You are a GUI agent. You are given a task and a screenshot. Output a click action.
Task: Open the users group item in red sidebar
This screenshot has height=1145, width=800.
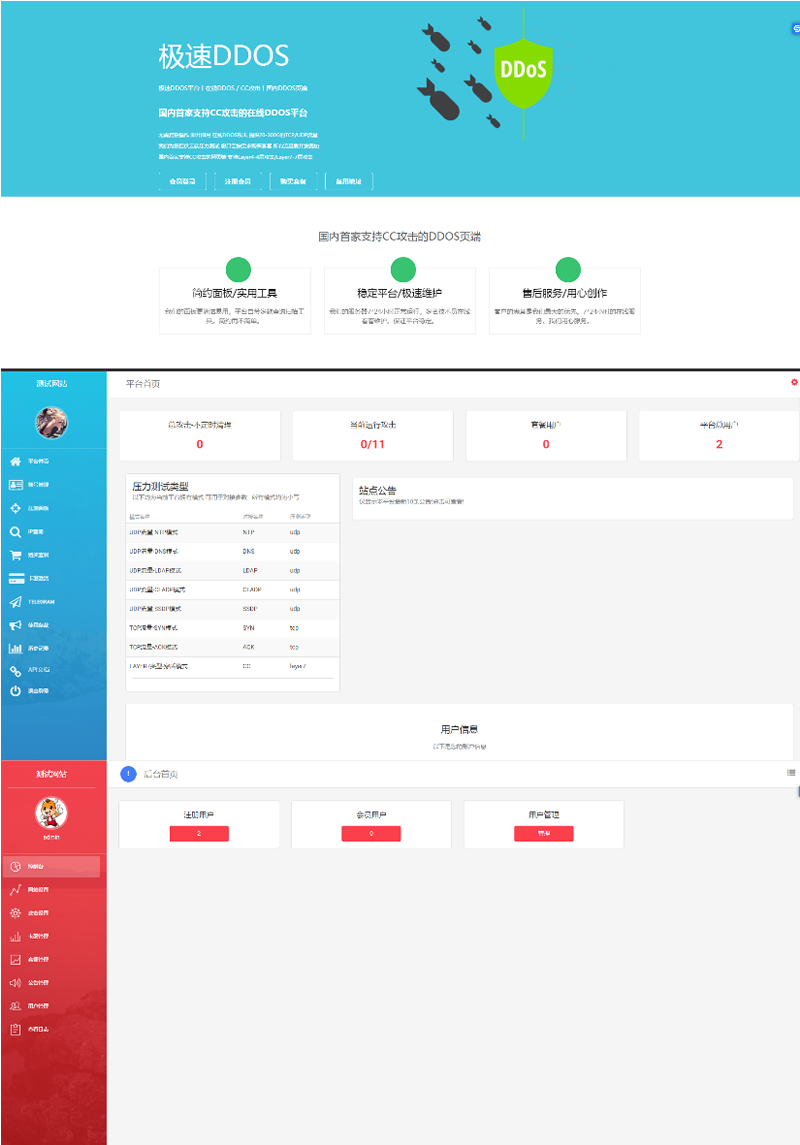pyautogui.click(x=15, y=1006)
